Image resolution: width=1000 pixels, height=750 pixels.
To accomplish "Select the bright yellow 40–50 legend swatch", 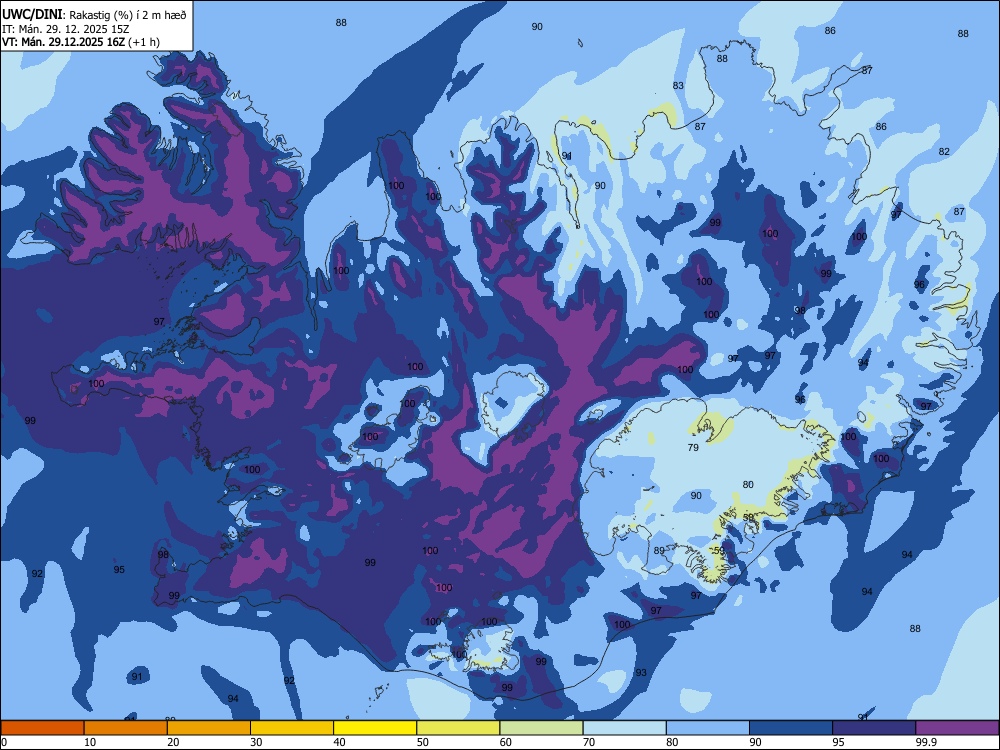I will [375, 728].
